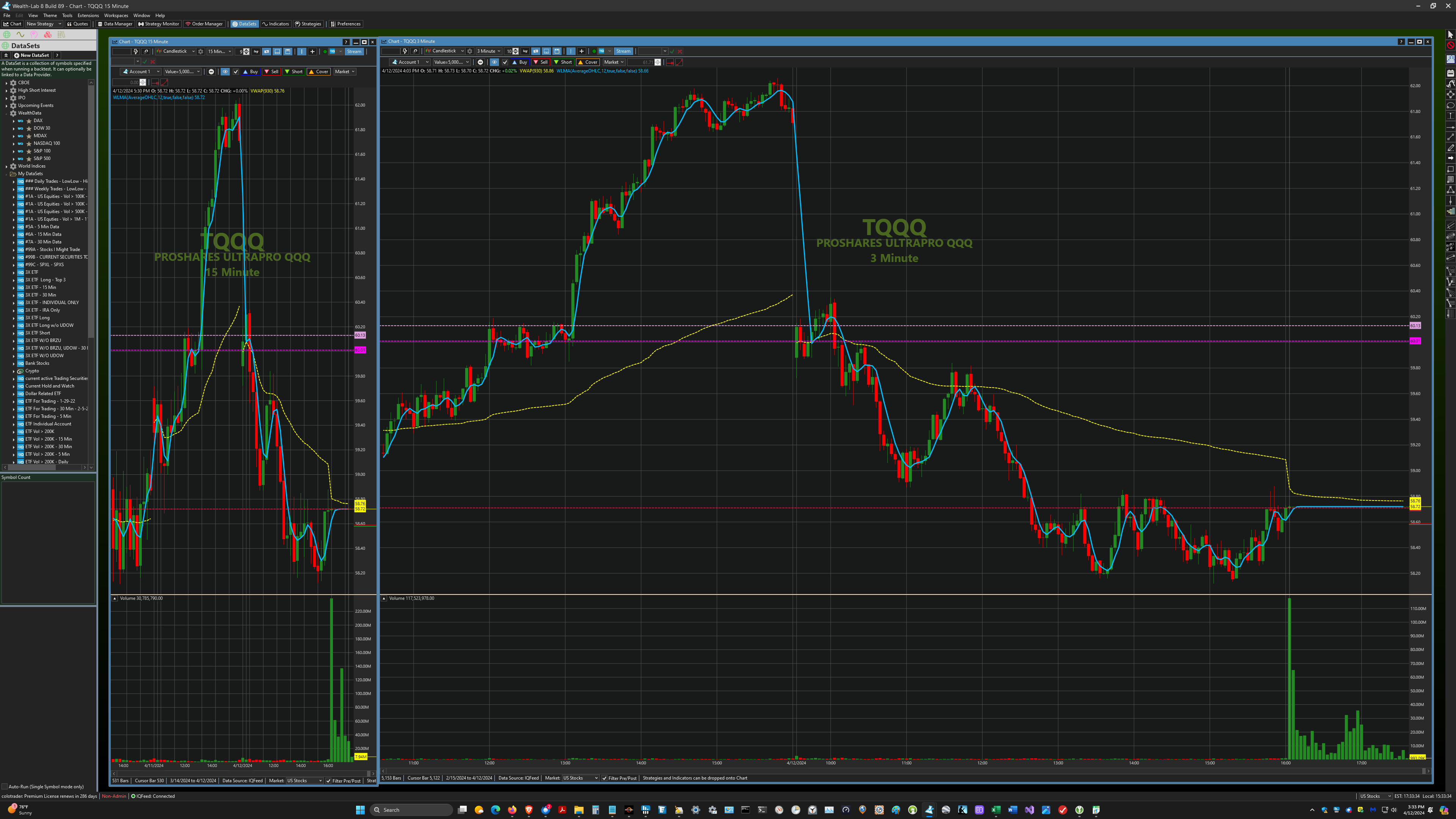The width and height of the screenshot is (1456, 819).
Task: Select the horizontal line drawing tool
Action: tap(1450, 127)
